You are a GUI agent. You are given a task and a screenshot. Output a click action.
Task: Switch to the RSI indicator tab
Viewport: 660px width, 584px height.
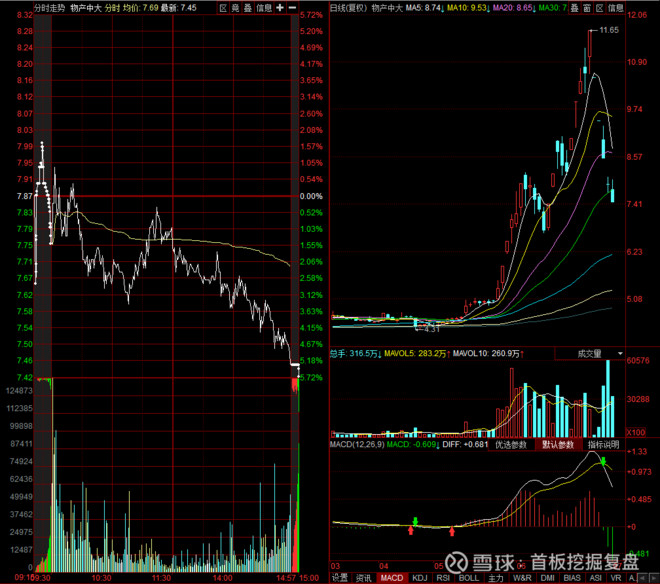point(443,578)
